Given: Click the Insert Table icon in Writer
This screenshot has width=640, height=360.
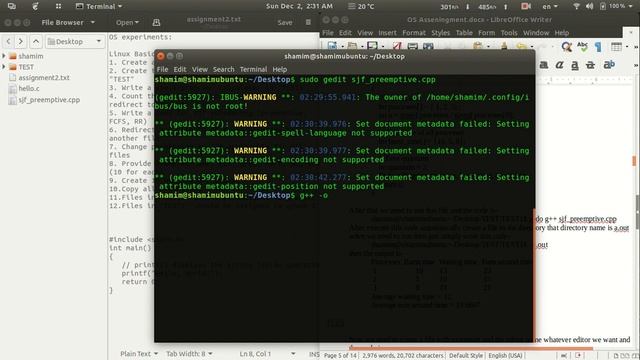Looking at the screenshot, I should [616, 47].
